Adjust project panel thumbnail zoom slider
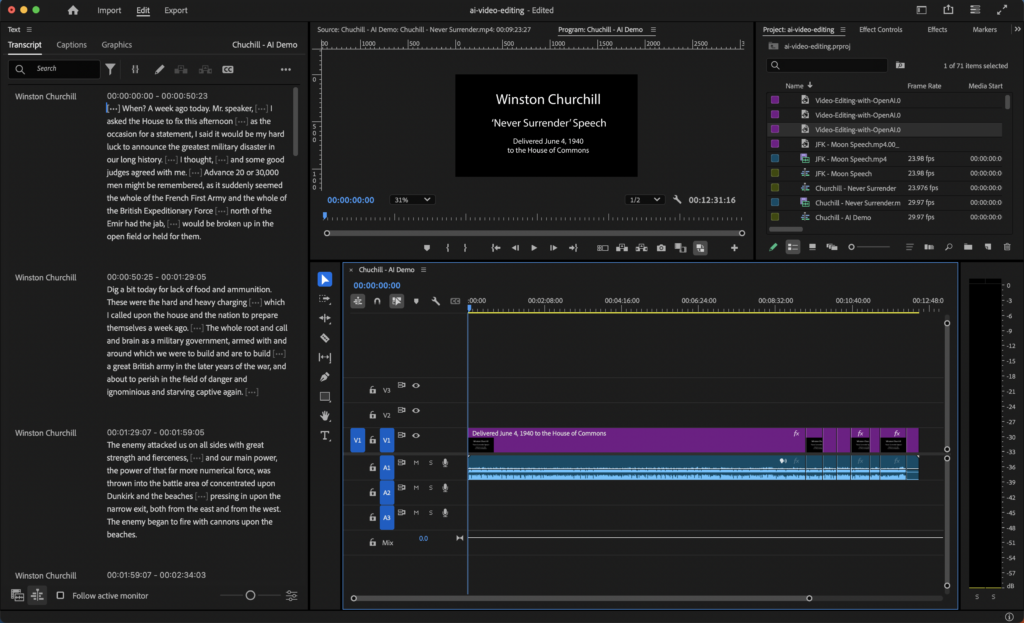The width and height of the screenshot is (1024, 623). point(869,247)
